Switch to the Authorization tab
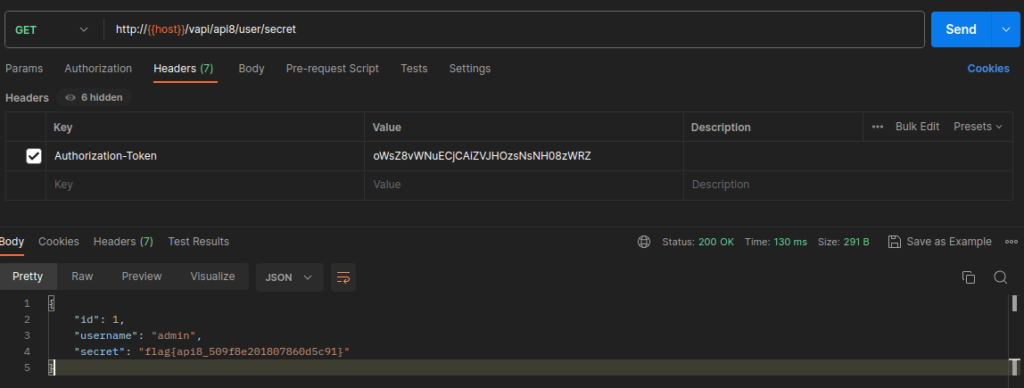The width and height of the screenshot is (1024, 388). [98, 69]
